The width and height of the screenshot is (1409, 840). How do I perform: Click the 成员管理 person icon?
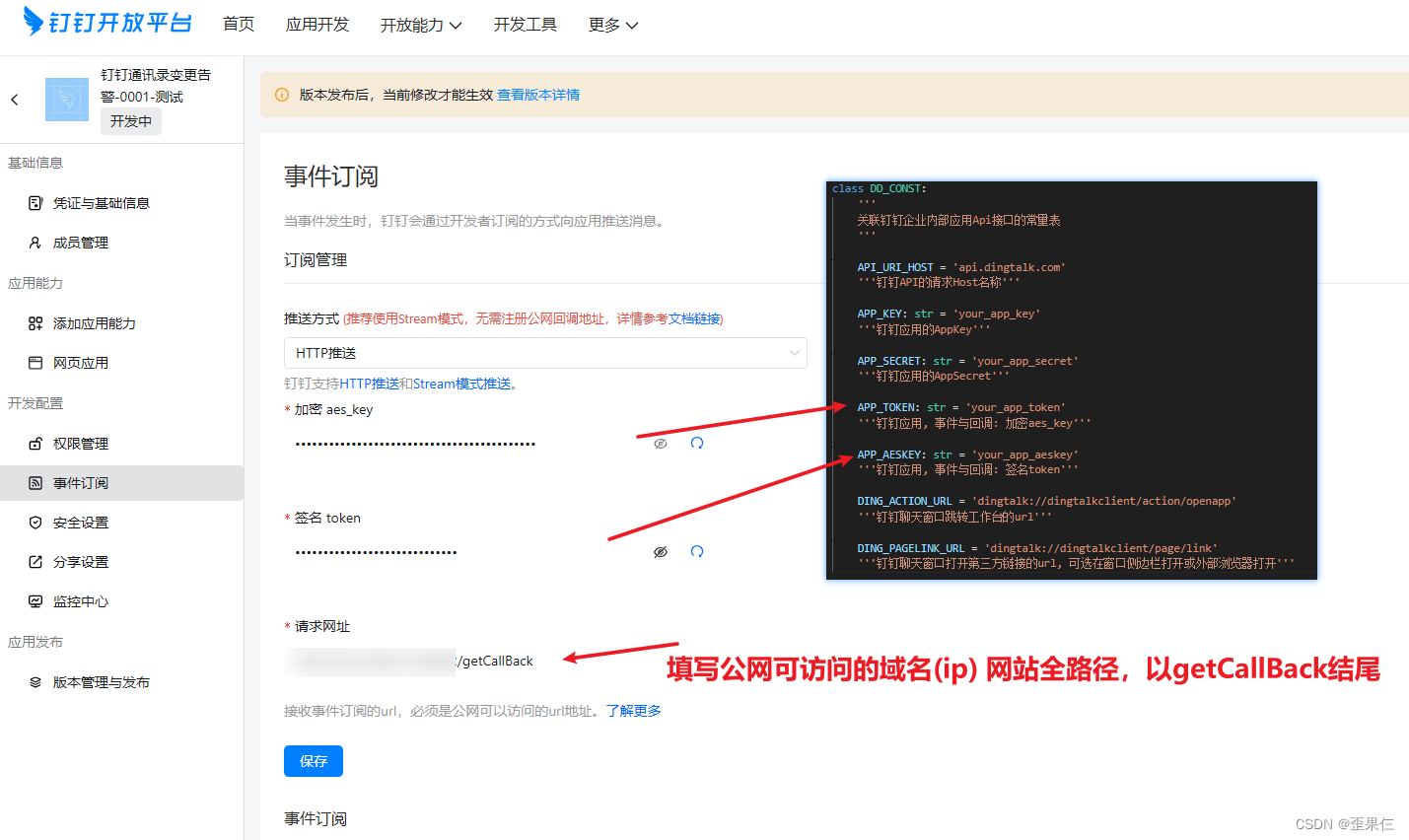pyautogui.click(x=35, y=243)
